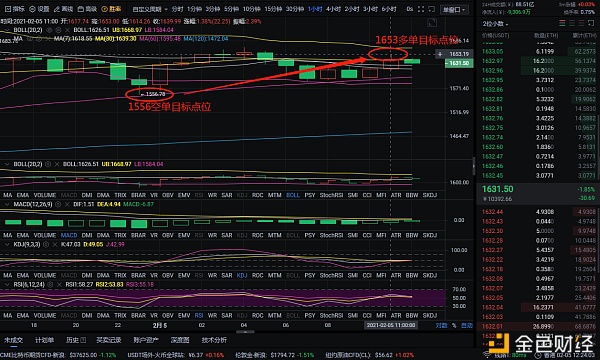Select the 15分钟 timeframe
Screen dimensions: 600x360
(273, 9)
